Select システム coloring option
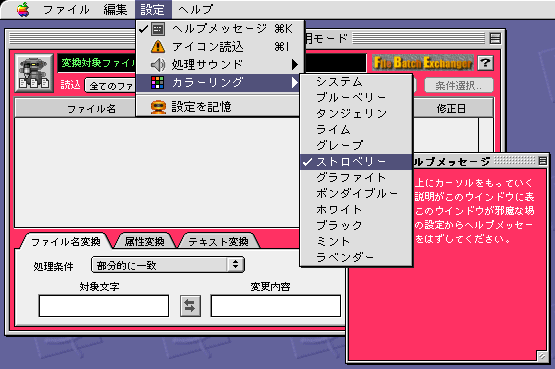This screenshot has width=555, height=369. coord(356,82)
